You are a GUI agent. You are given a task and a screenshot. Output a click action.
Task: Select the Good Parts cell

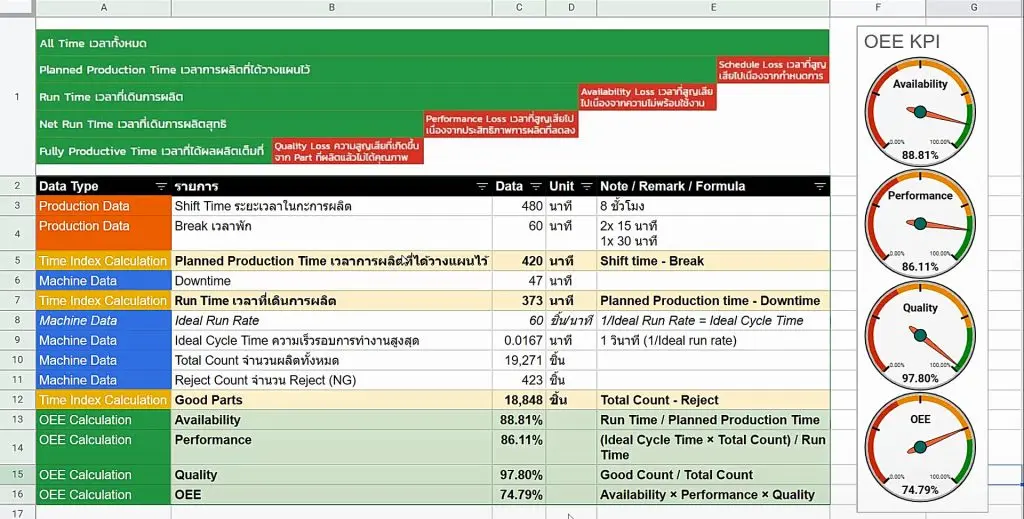332,400
